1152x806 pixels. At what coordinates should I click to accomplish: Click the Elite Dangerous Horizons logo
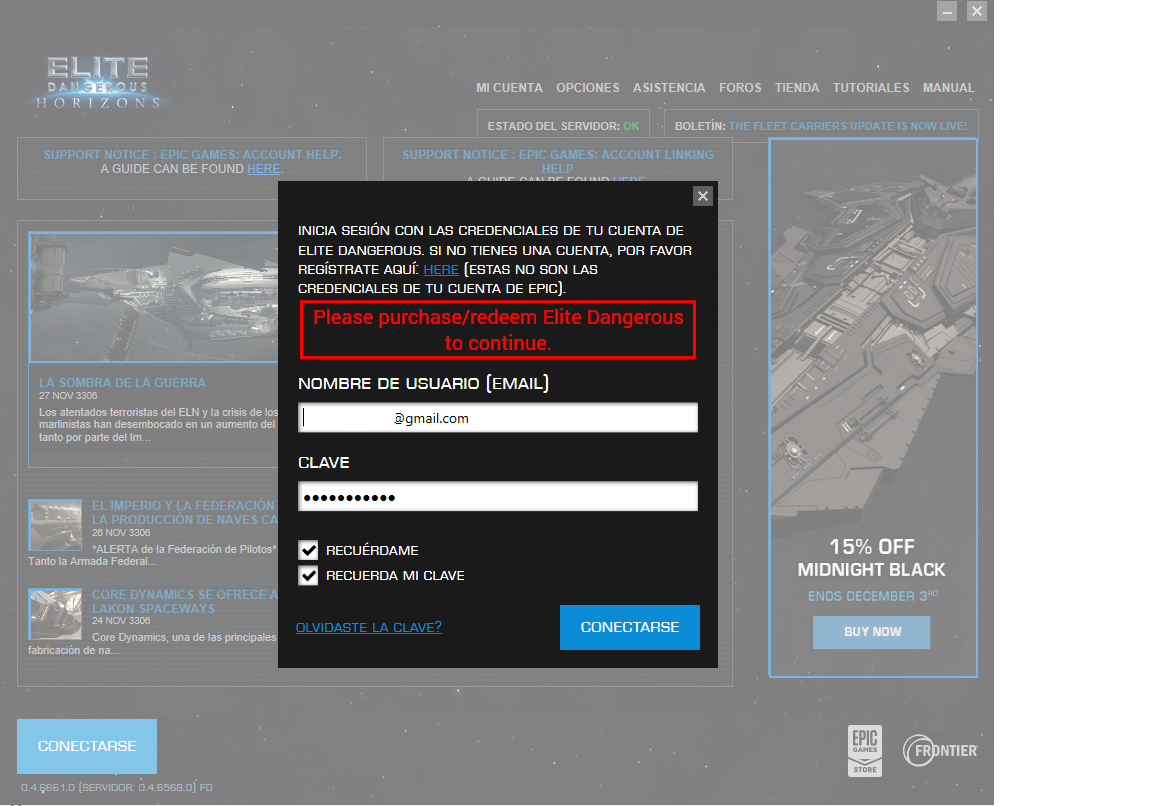pos(98,82)
